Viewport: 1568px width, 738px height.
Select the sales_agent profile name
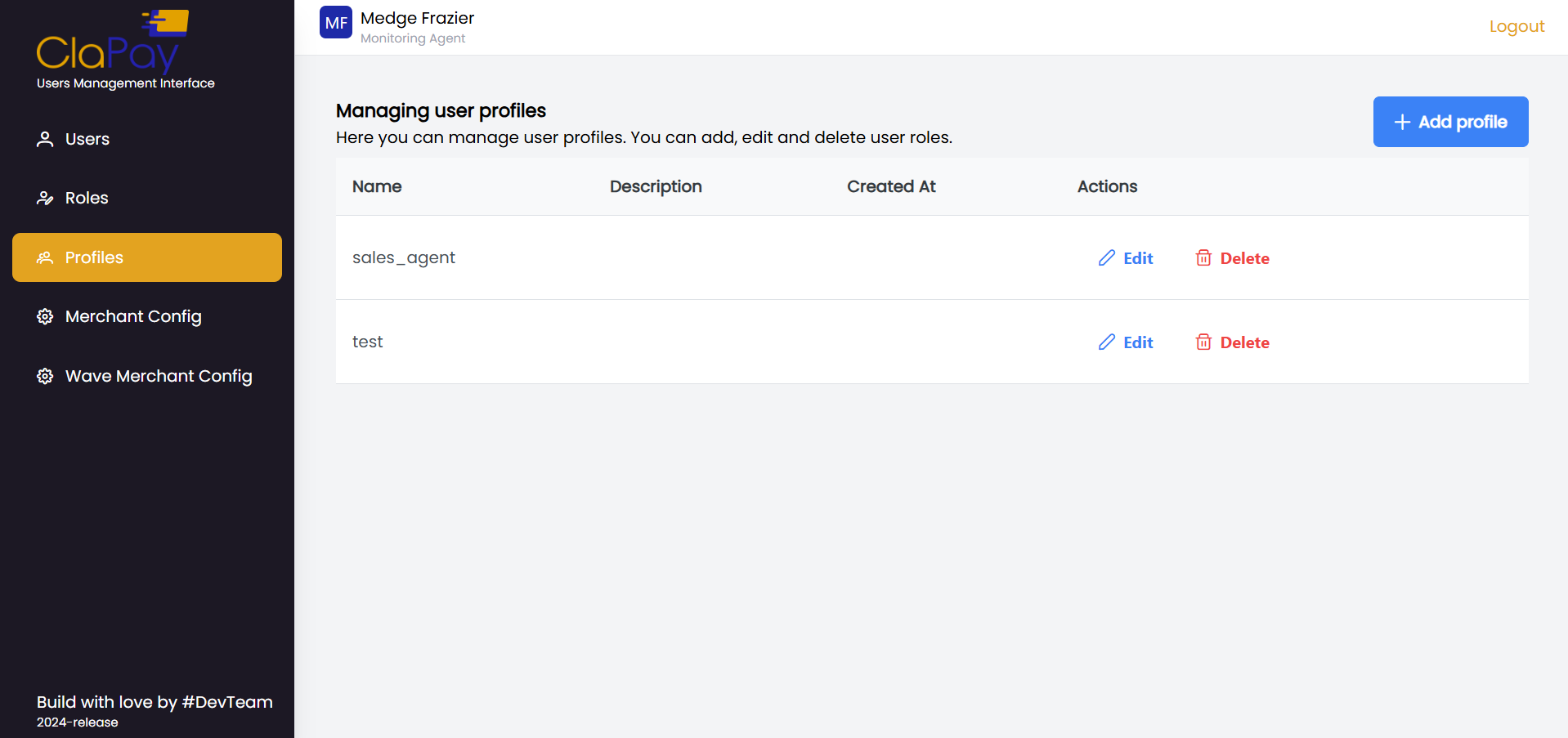[x=404, y=258]
